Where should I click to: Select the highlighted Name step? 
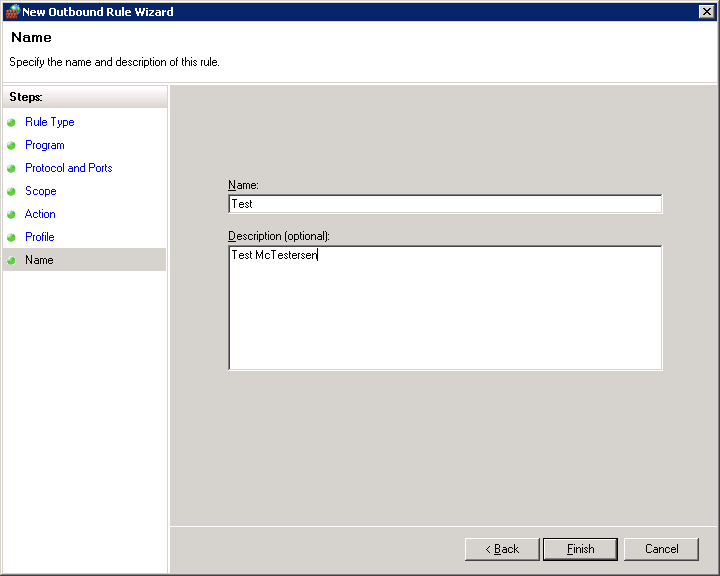tap(84, 260)
